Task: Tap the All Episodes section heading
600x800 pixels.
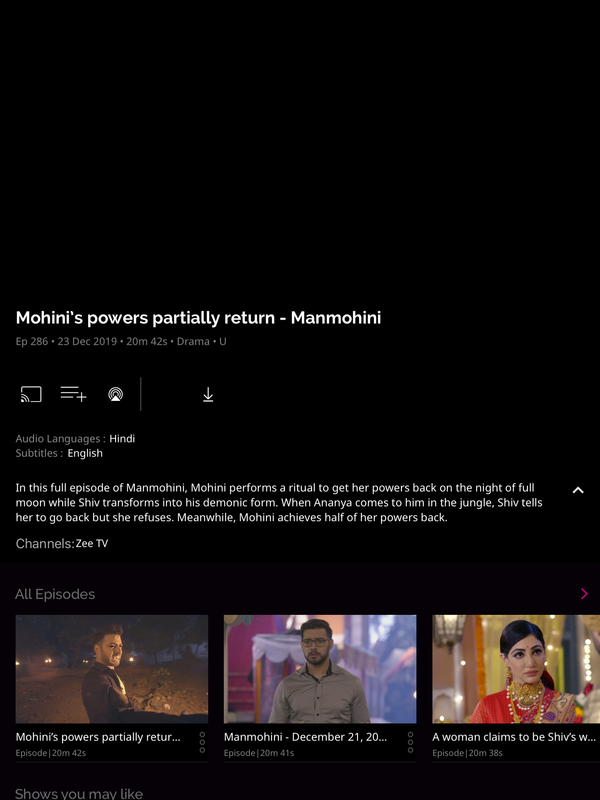Action: (x=55, y=594)
